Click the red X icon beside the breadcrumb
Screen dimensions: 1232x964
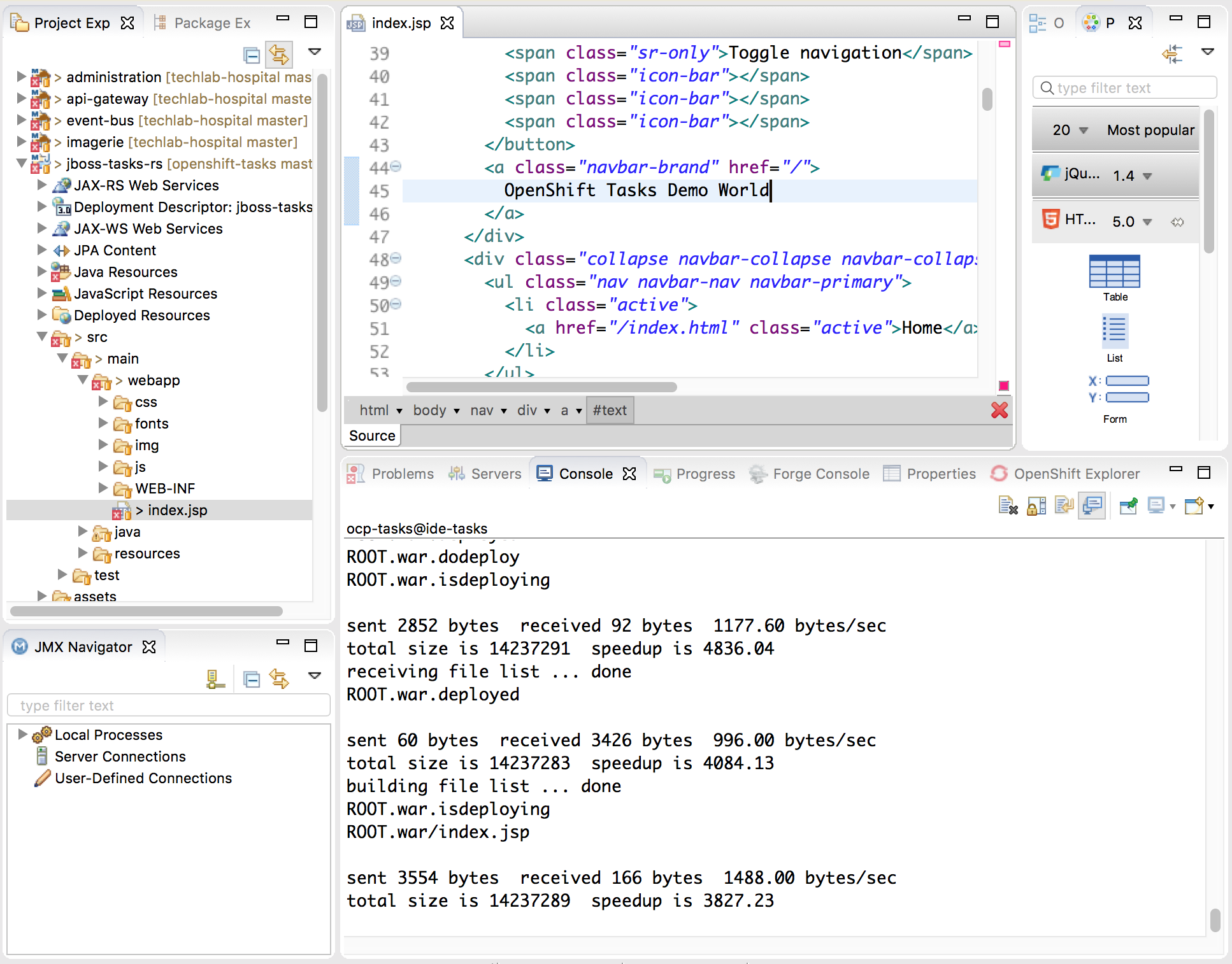pos(999,410)
